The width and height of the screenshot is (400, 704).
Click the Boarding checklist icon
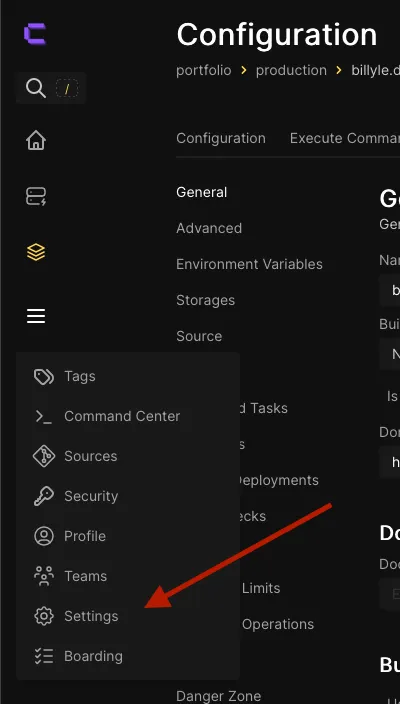point(44,656)
